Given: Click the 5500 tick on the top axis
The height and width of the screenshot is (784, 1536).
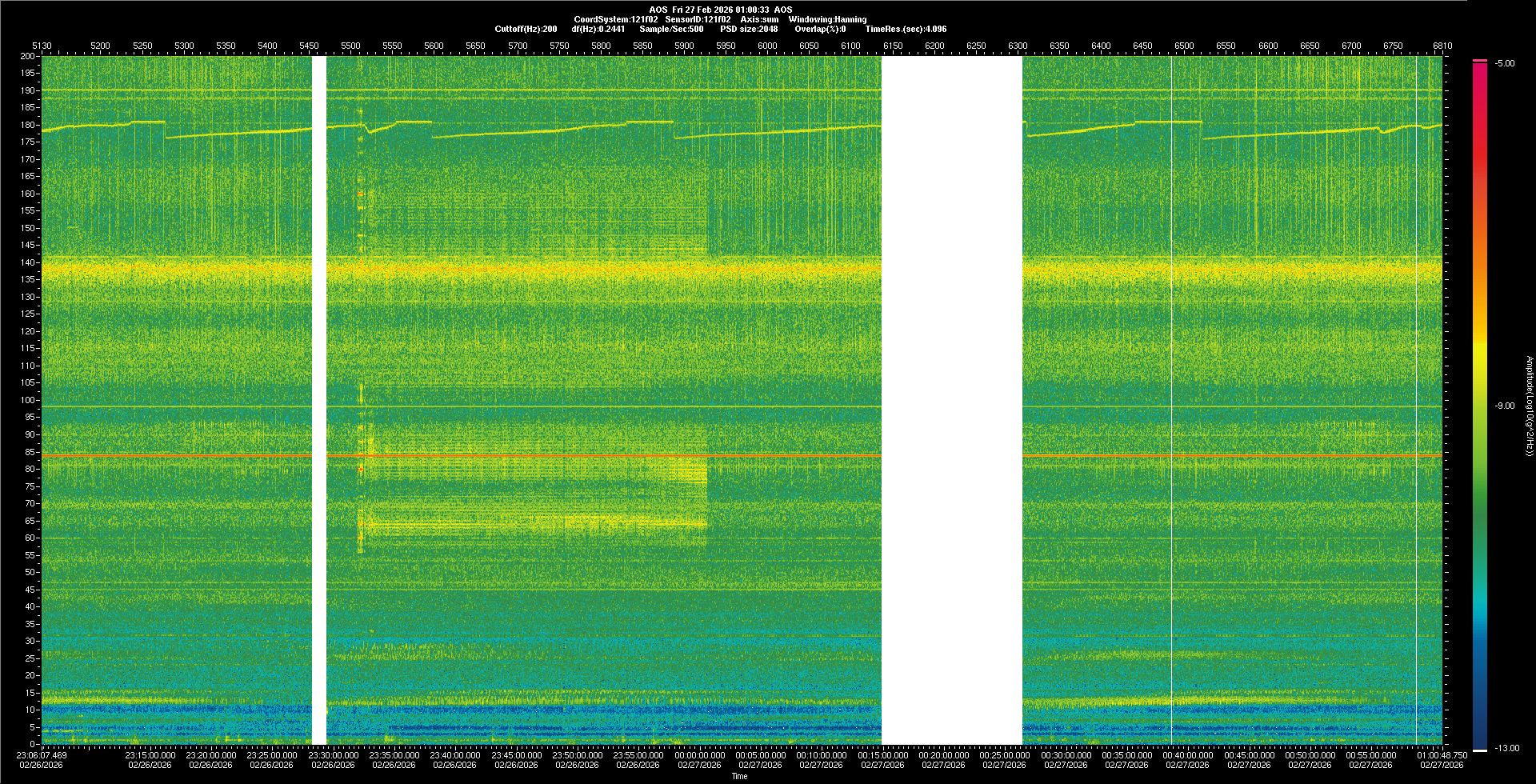Looking at the screenshot, I should 350,46.
